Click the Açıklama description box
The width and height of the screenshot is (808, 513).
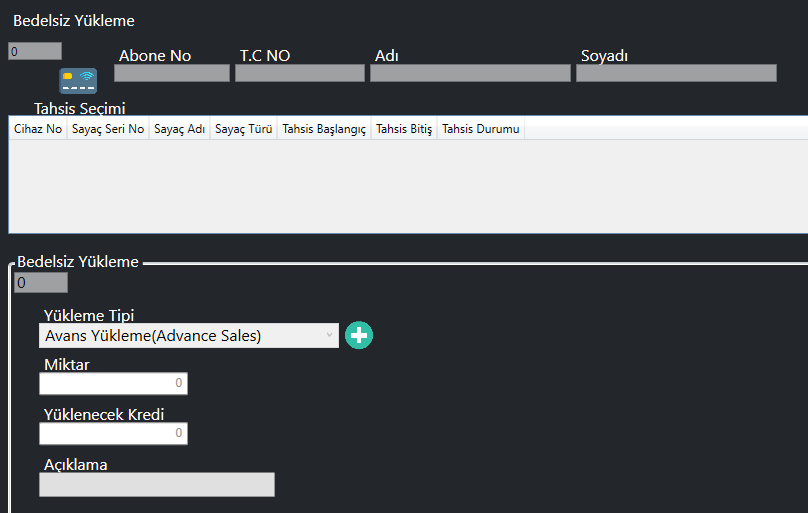(156, 485)
